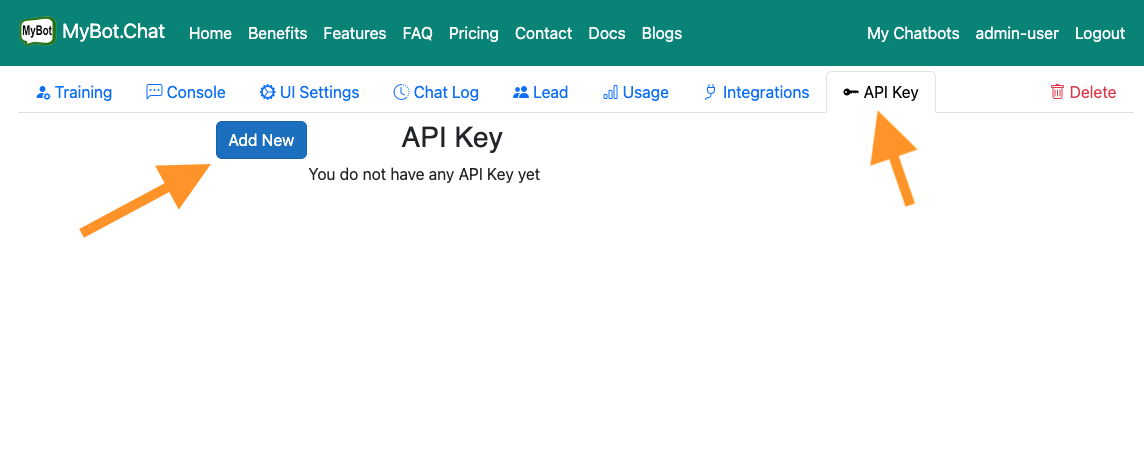Switch to the Lead tab
Viewport: 1144px width, 476px height.
click(540, 93)
